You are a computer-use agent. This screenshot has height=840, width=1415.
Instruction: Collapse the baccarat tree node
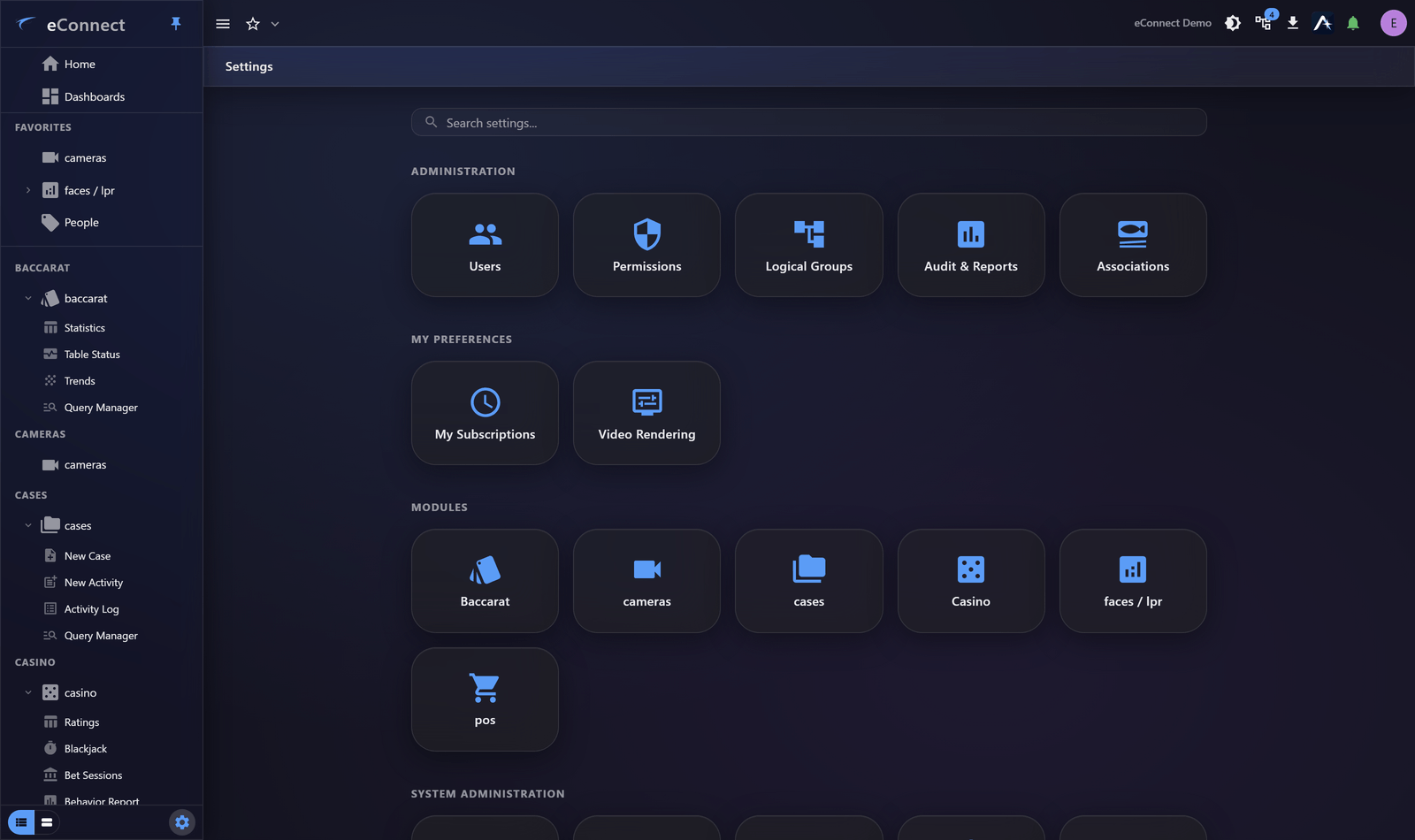tap(28, 298)
